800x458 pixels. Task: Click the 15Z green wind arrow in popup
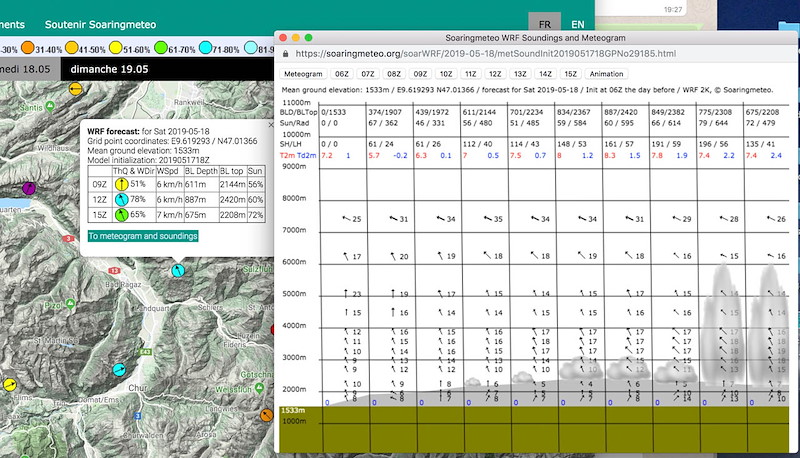[121, 215]
